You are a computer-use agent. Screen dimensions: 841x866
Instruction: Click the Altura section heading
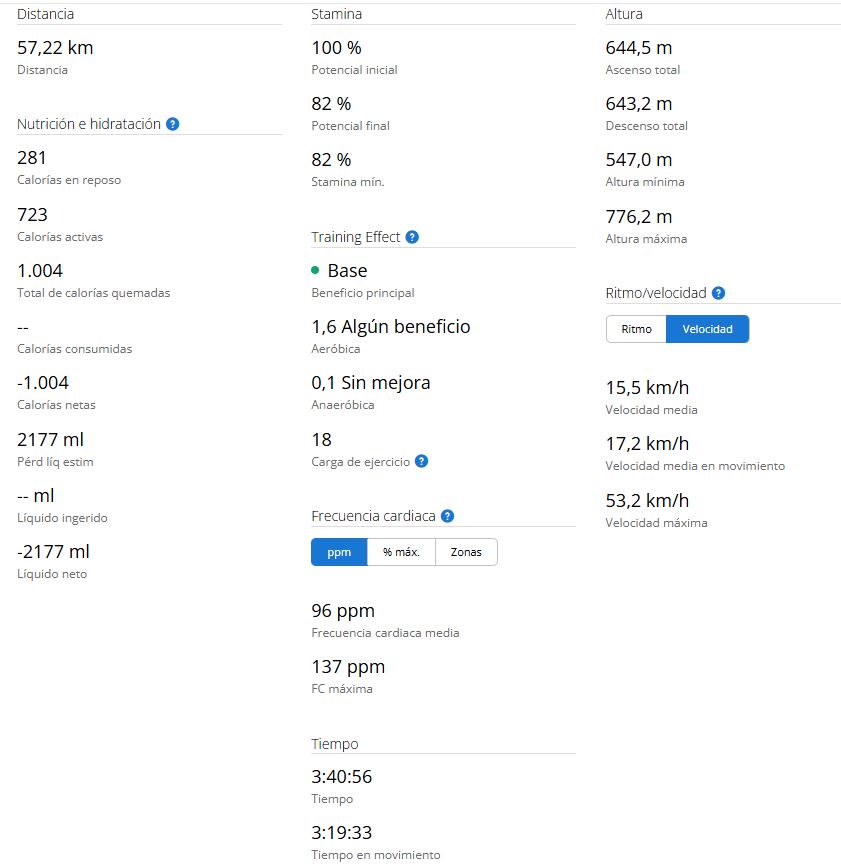(x=624, y=14)
